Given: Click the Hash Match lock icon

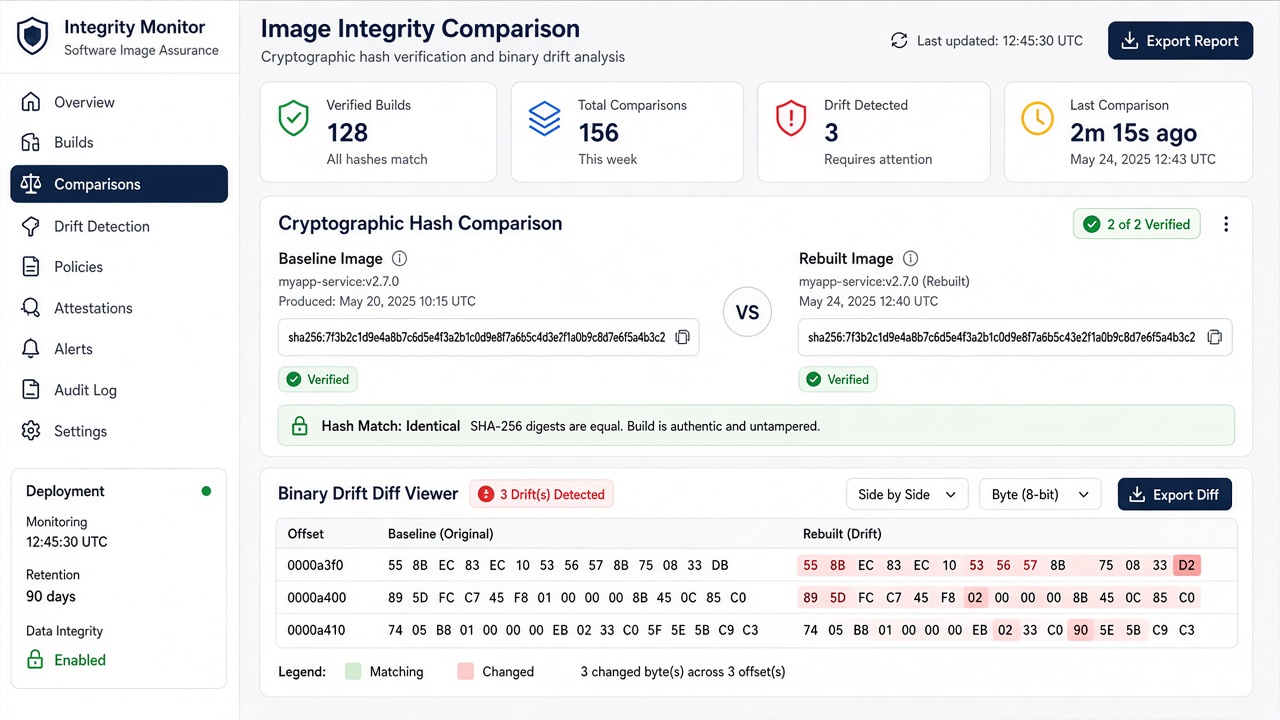Looking at the screenshot, I should coord(299,427).
